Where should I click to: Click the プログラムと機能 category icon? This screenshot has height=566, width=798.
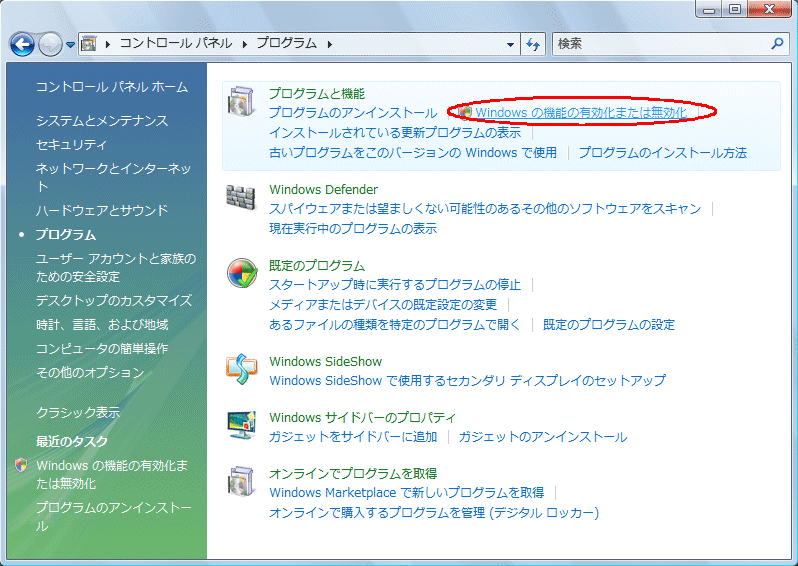coord(241,102)
